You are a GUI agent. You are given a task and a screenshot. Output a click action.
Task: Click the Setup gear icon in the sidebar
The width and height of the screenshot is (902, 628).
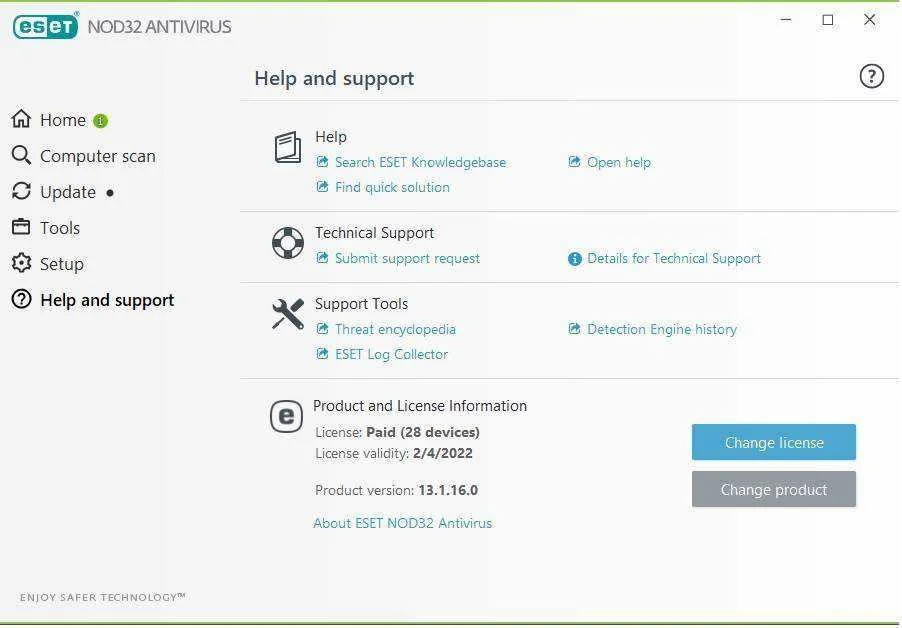point(21,263)
